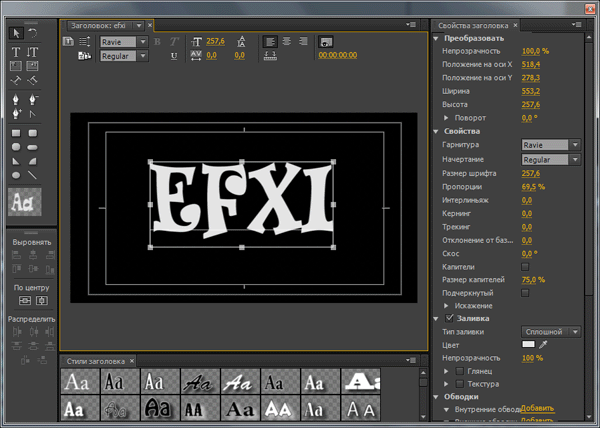Select the Свойства заголовка tab
Screen dimensions: 600x428
tap(473, 26)
